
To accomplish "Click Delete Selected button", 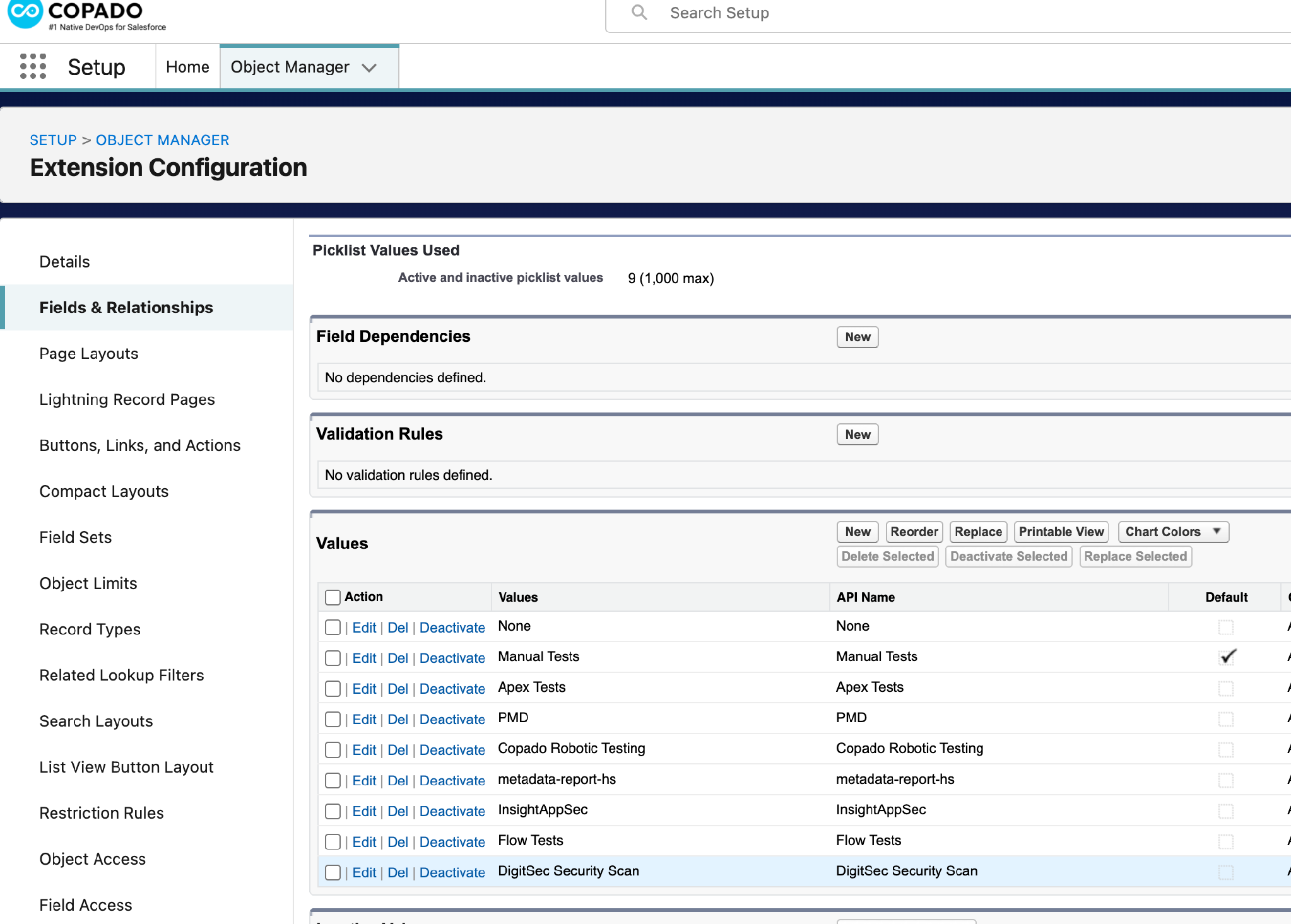I will (x=888, y=556).
